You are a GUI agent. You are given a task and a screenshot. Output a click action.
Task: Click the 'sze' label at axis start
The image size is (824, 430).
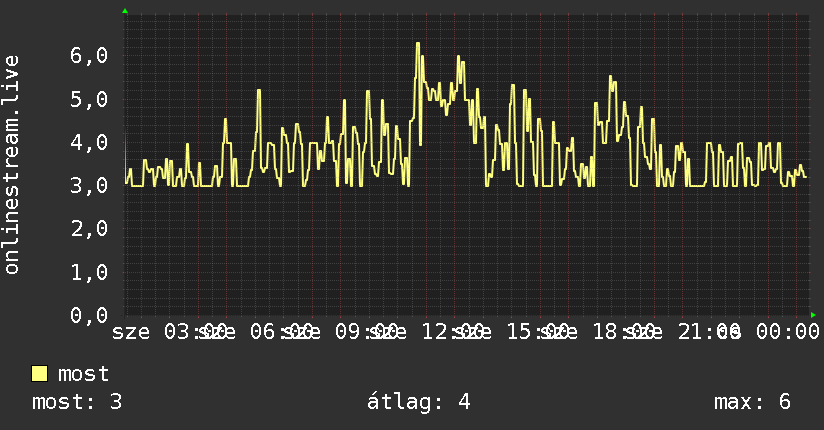131,332
